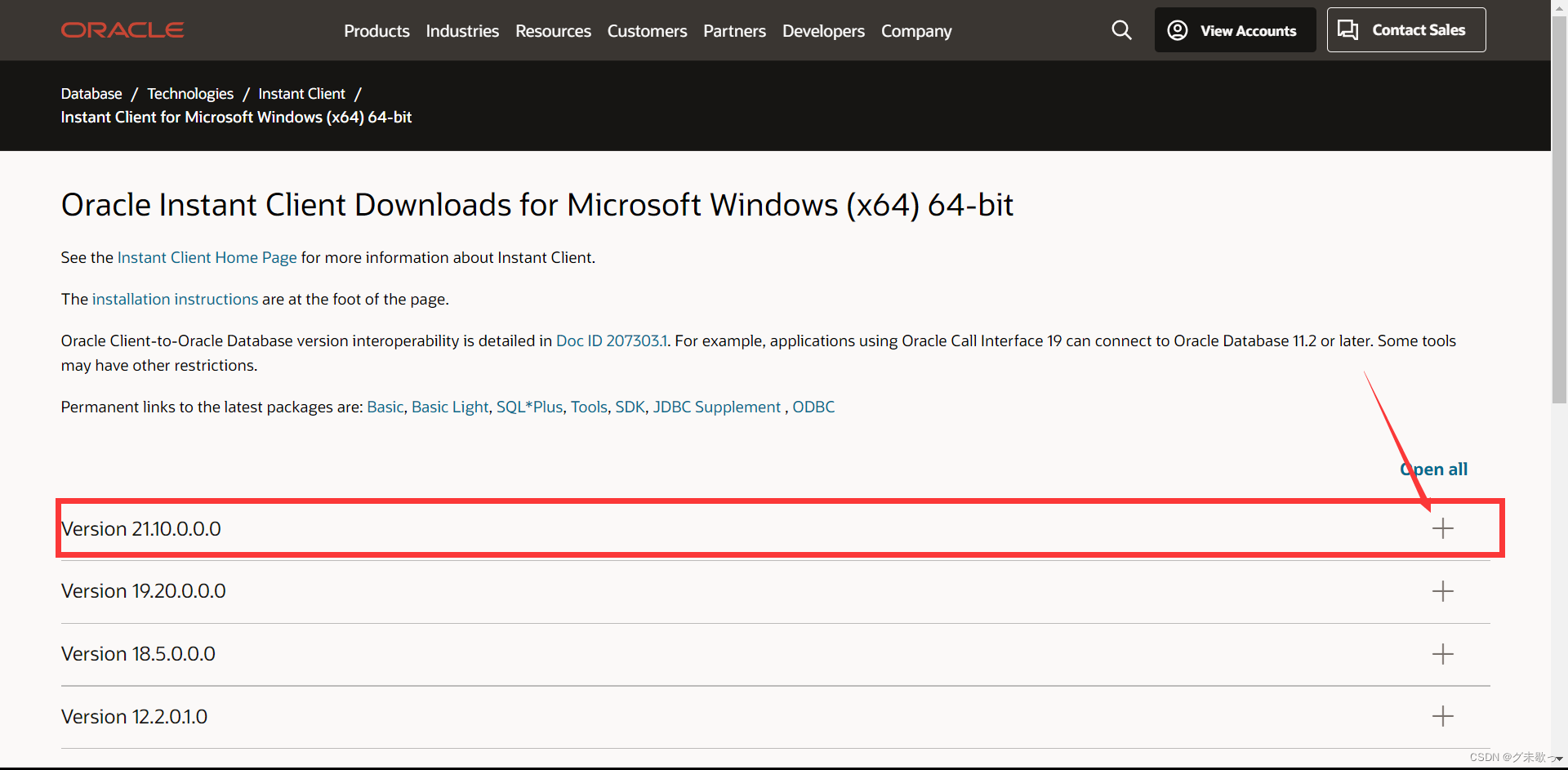Click the Oracle logo
Viewport: 1568px width, 770px height.
click(x=122, y=29)
